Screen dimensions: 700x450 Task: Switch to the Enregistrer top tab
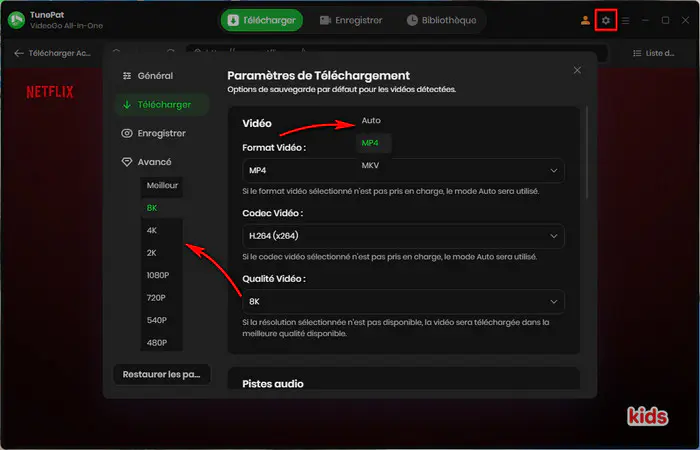pyautogui.click(x=351, y=21)
